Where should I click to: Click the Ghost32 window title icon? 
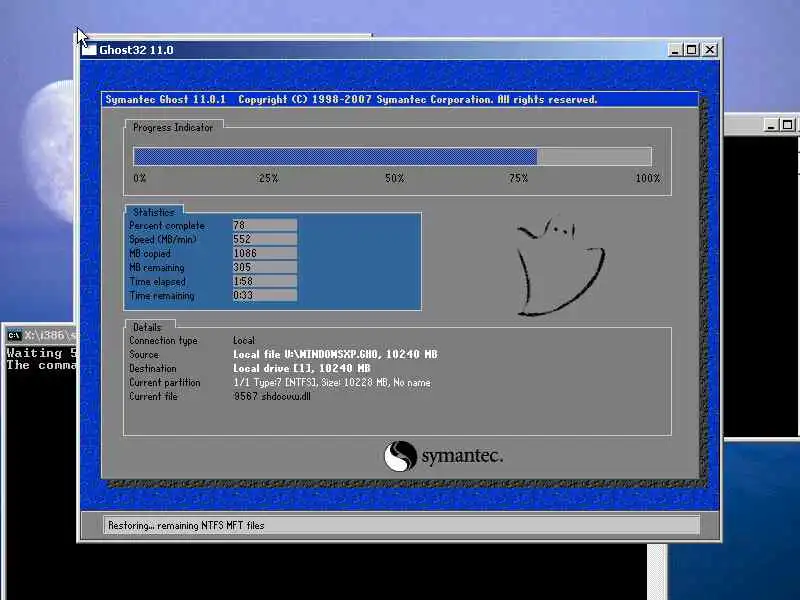[89, 50]
